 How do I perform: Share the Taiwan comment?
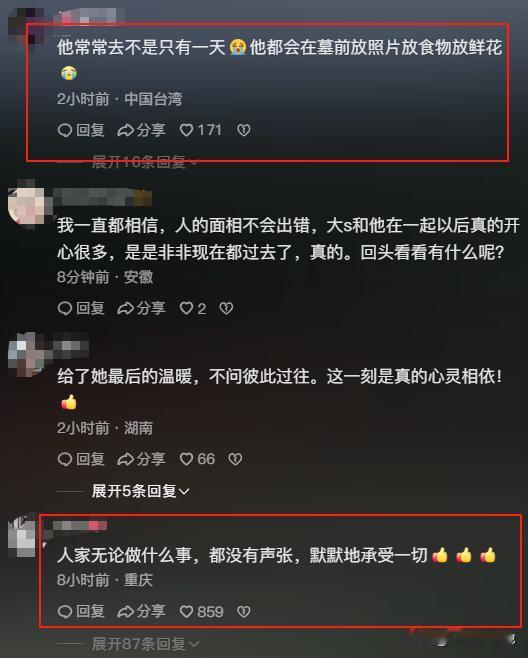141,130
